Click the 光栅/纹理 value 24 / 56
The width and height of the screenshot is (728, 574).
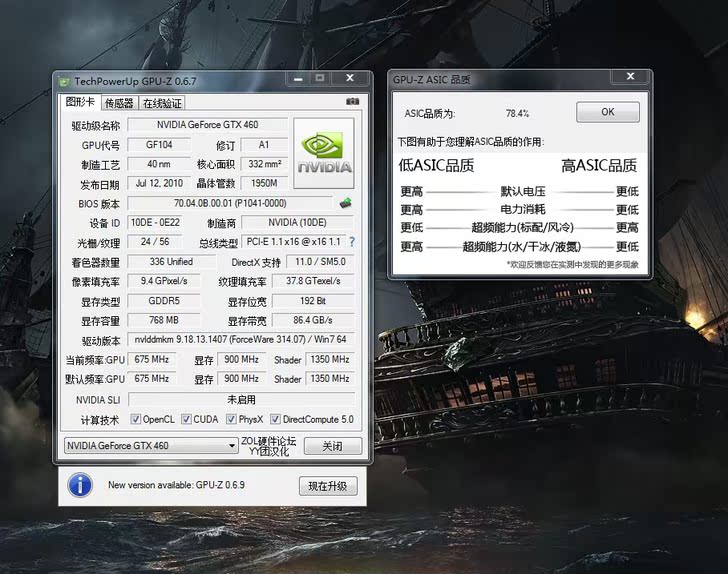(x=155, y=242)
